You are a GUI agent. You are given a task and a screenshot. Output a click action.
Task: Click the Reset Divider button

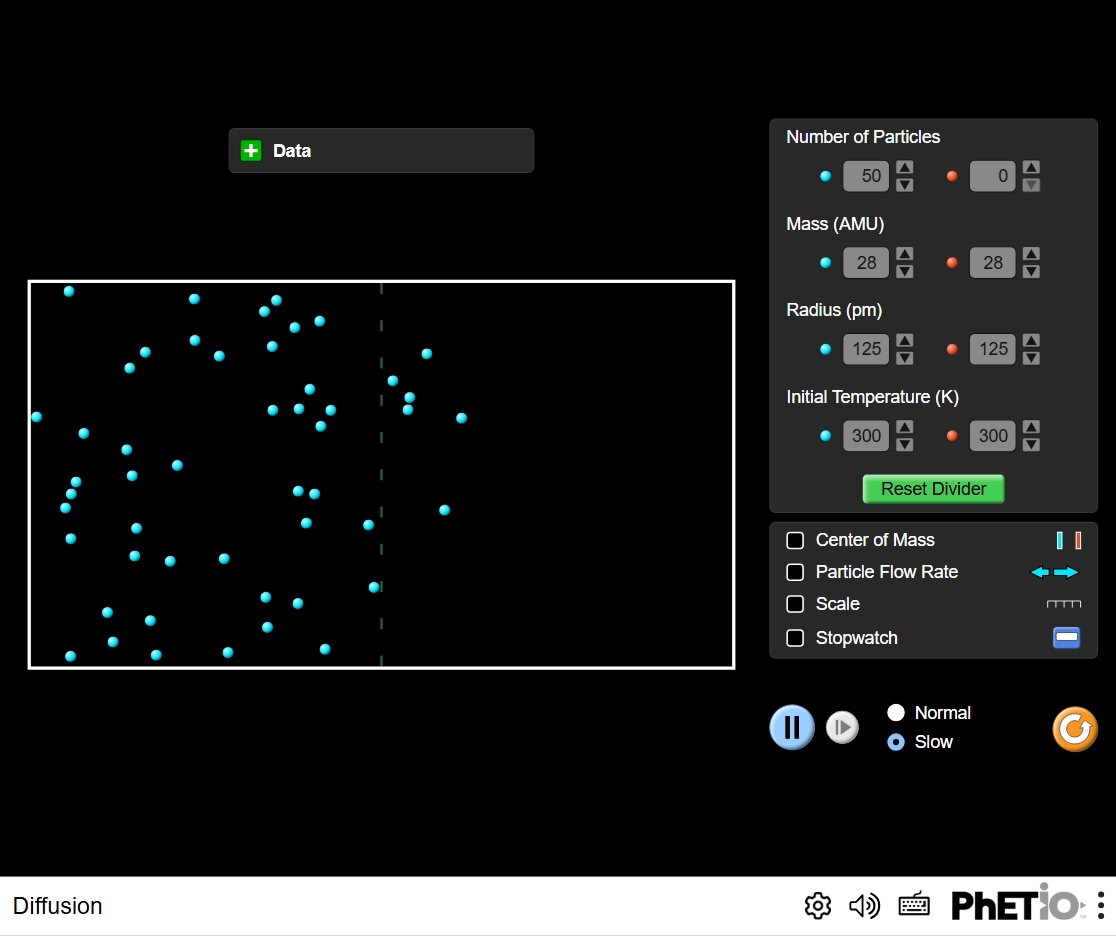[x=933, y=489]
